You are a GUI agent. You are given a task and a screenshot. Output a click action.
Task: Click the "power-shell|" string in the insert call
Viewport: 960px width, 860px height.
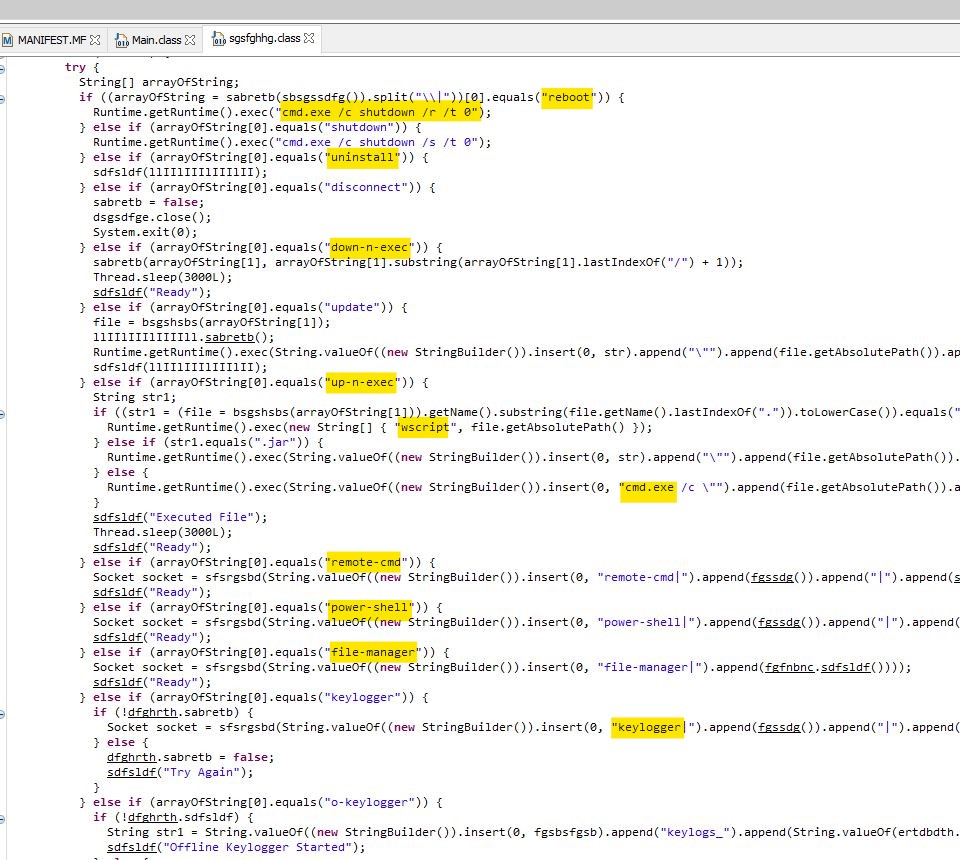(646, 622)
